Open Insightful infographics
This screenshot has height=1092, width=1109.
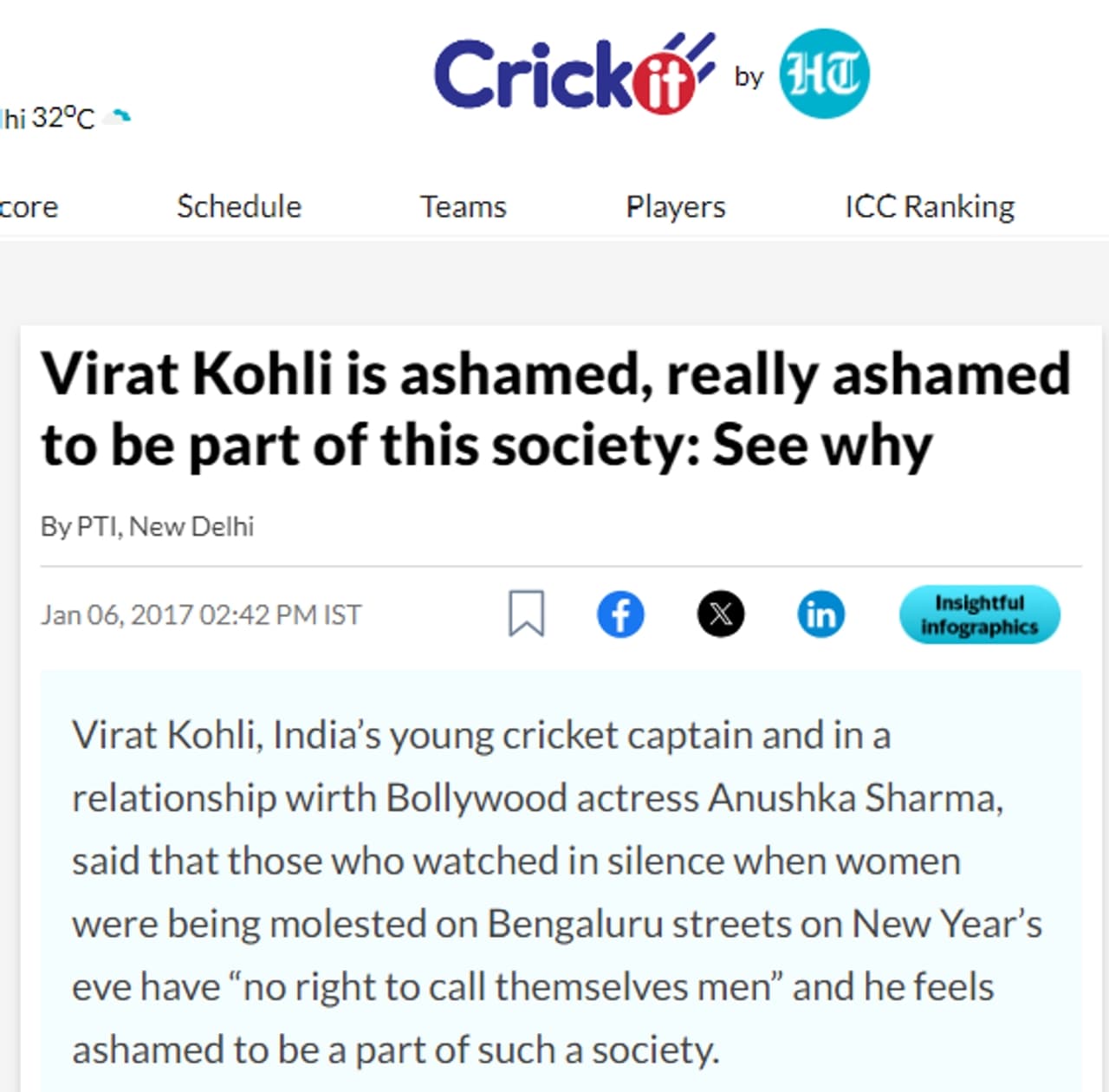click(979, 614)
